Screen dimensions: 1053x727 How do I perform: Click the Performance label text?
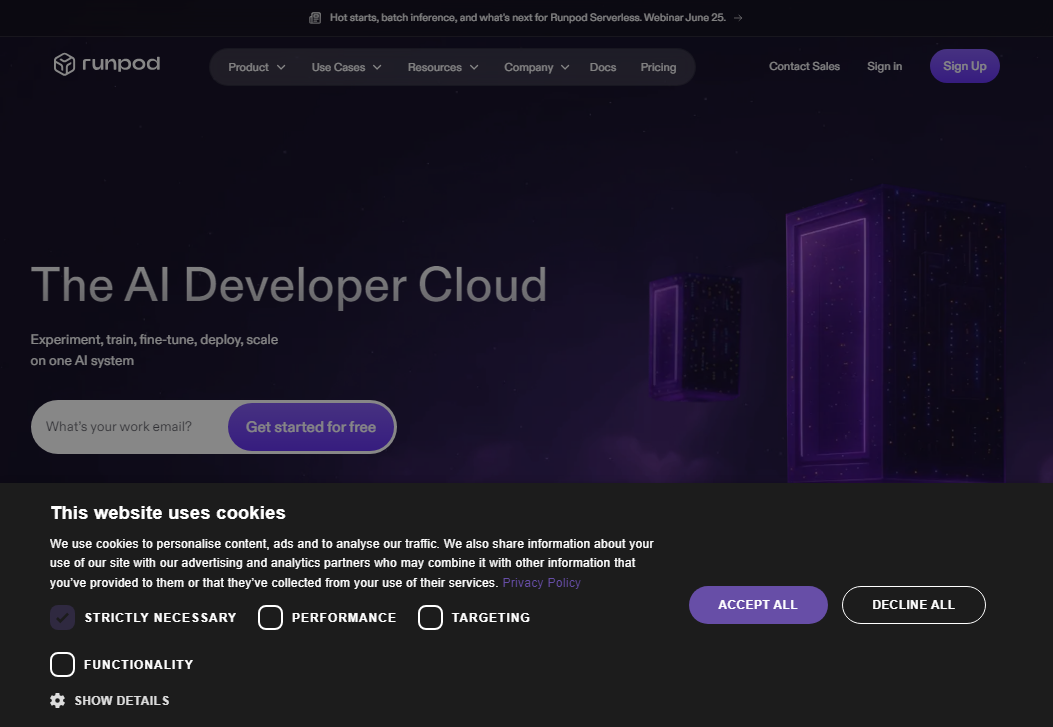344,618
